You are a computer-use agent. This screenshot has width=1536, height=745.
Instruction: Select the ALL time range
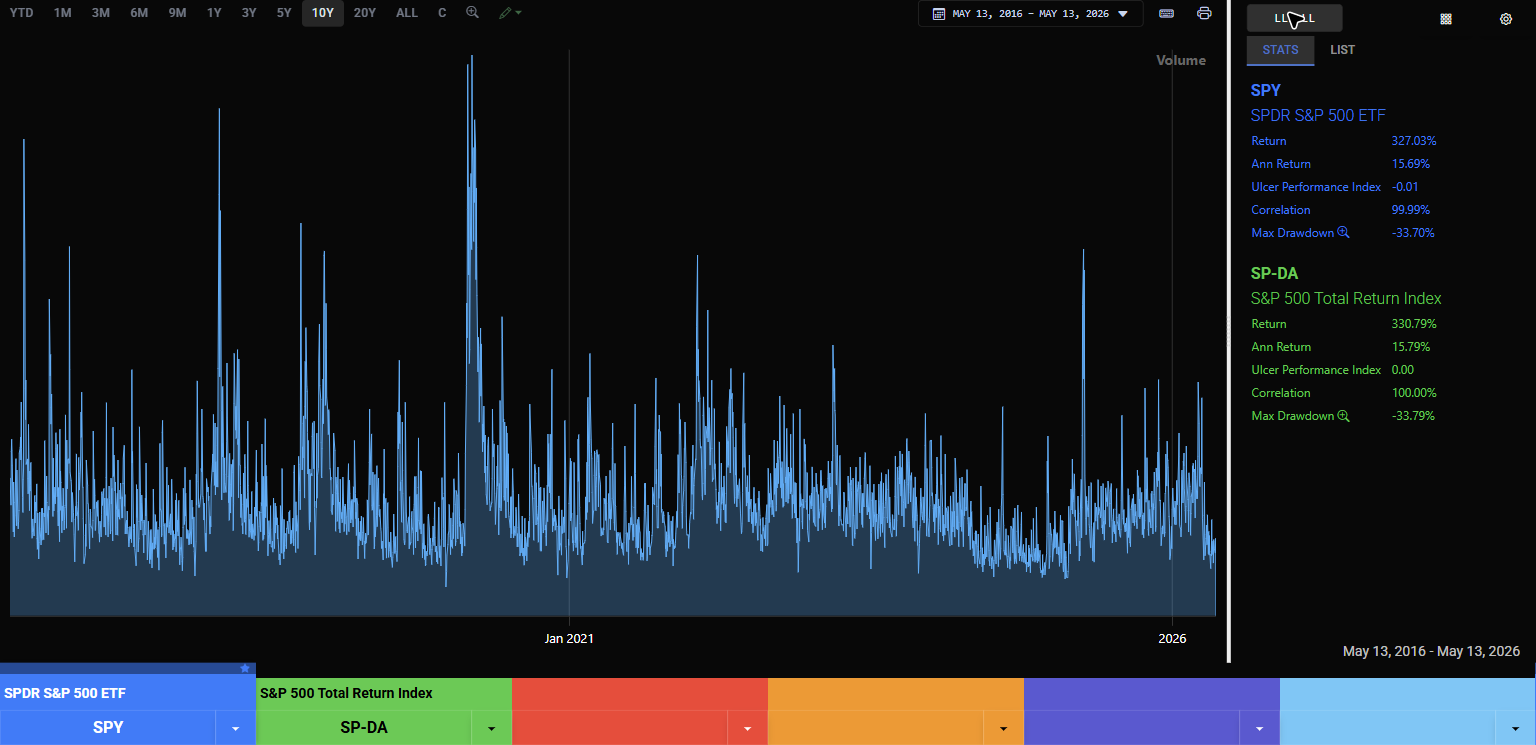pyautogui.click(x=407, y=13)
